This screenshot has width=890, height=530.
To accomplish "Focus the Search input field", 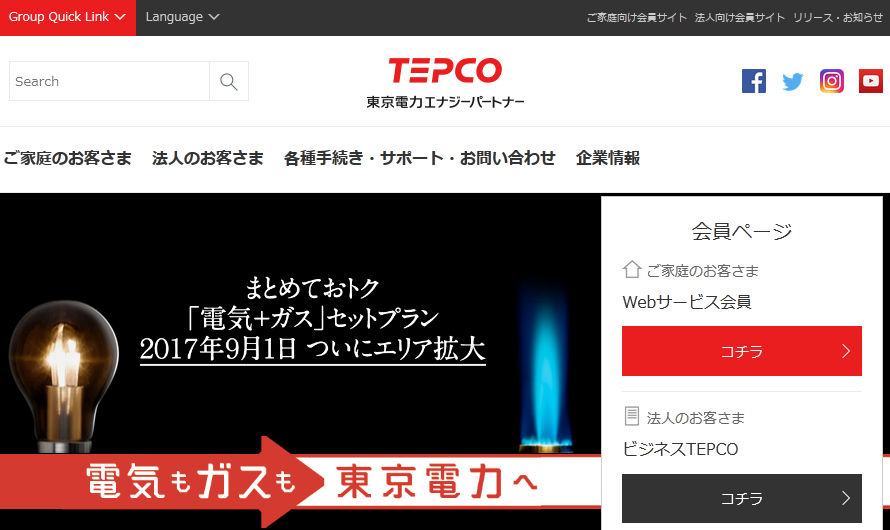I will tap(110, 81).
